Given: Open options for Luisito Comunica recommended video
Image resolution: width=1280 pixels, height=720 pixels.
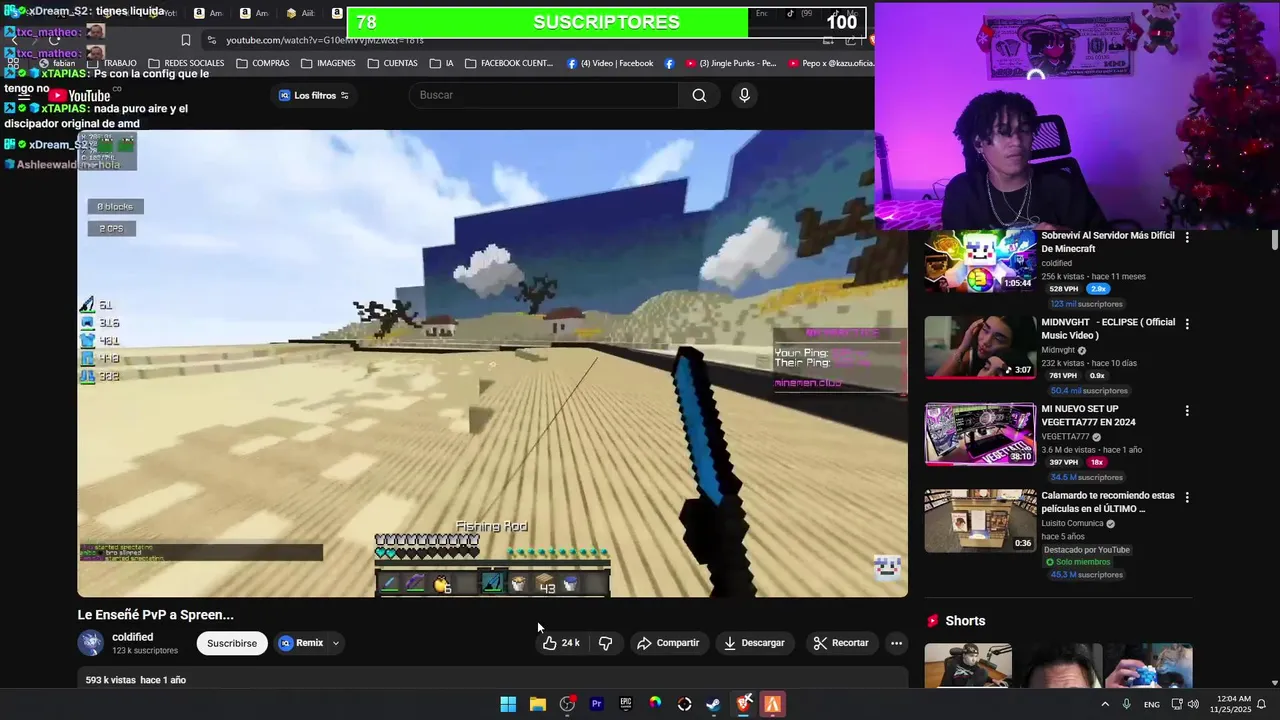Looking at the screenshot, I should pos(1187,497).
